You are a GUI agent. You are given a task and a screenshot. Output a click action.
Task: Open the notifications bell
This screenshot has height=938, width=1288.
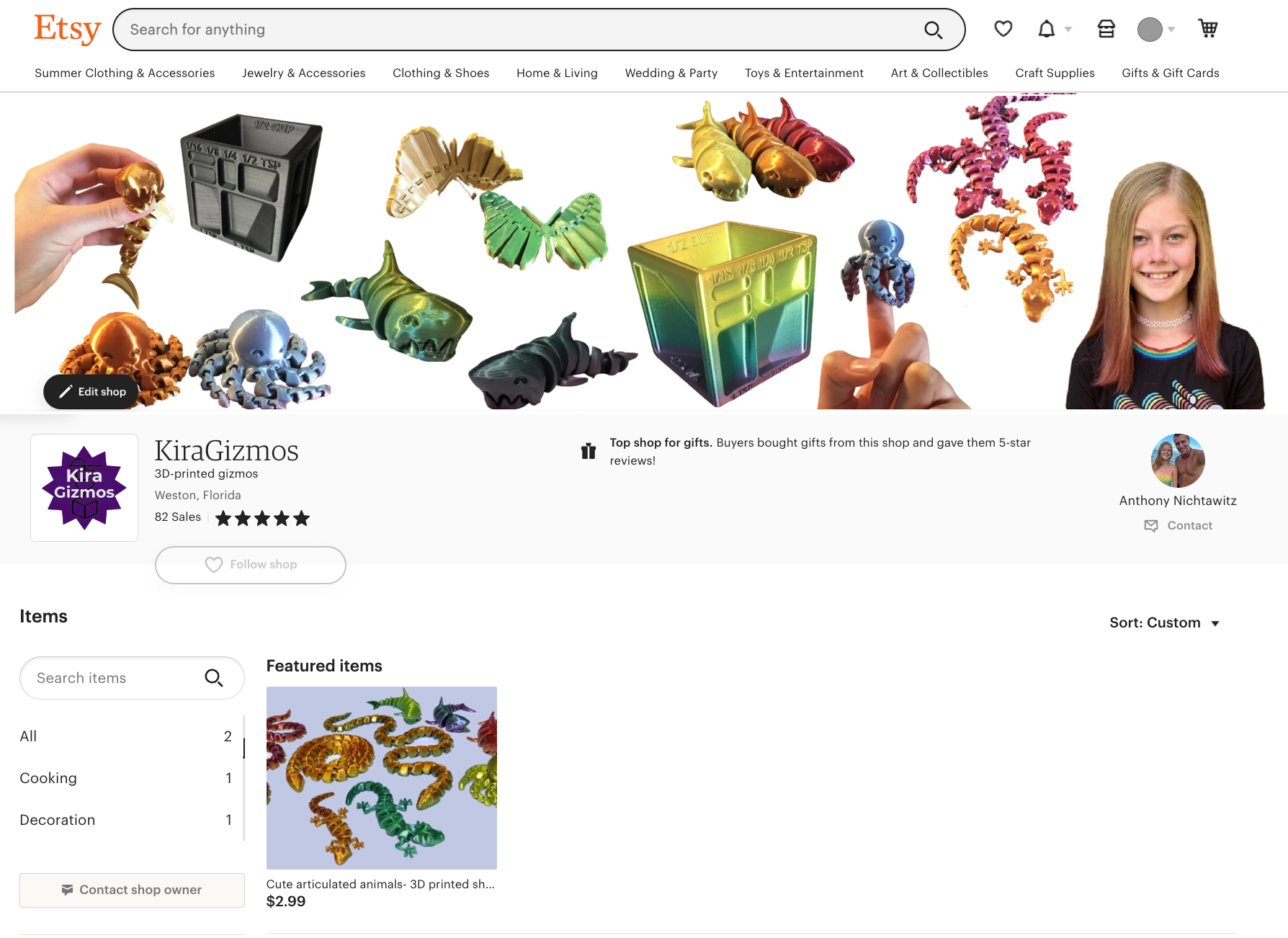1046,29
